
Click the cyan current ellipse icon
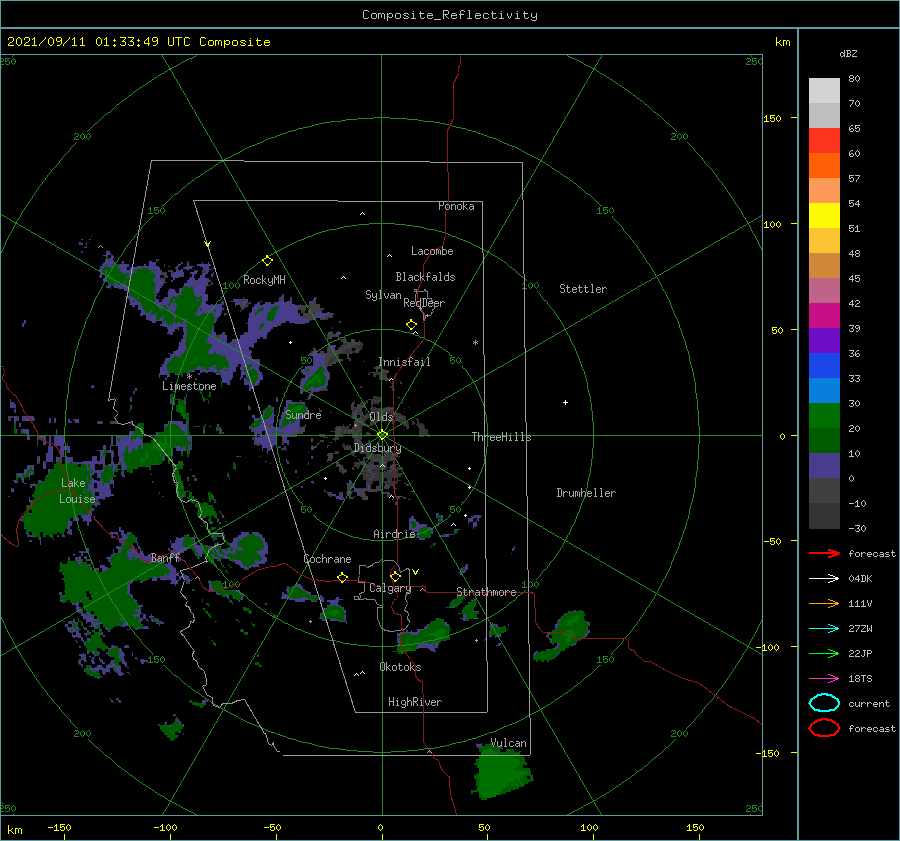tap(824, 703)
